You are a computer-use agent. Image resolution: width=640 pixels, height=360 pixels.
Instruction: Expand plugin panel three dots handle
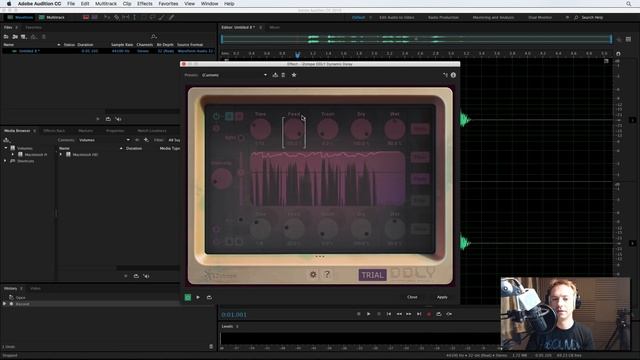(x=320, y=257)
